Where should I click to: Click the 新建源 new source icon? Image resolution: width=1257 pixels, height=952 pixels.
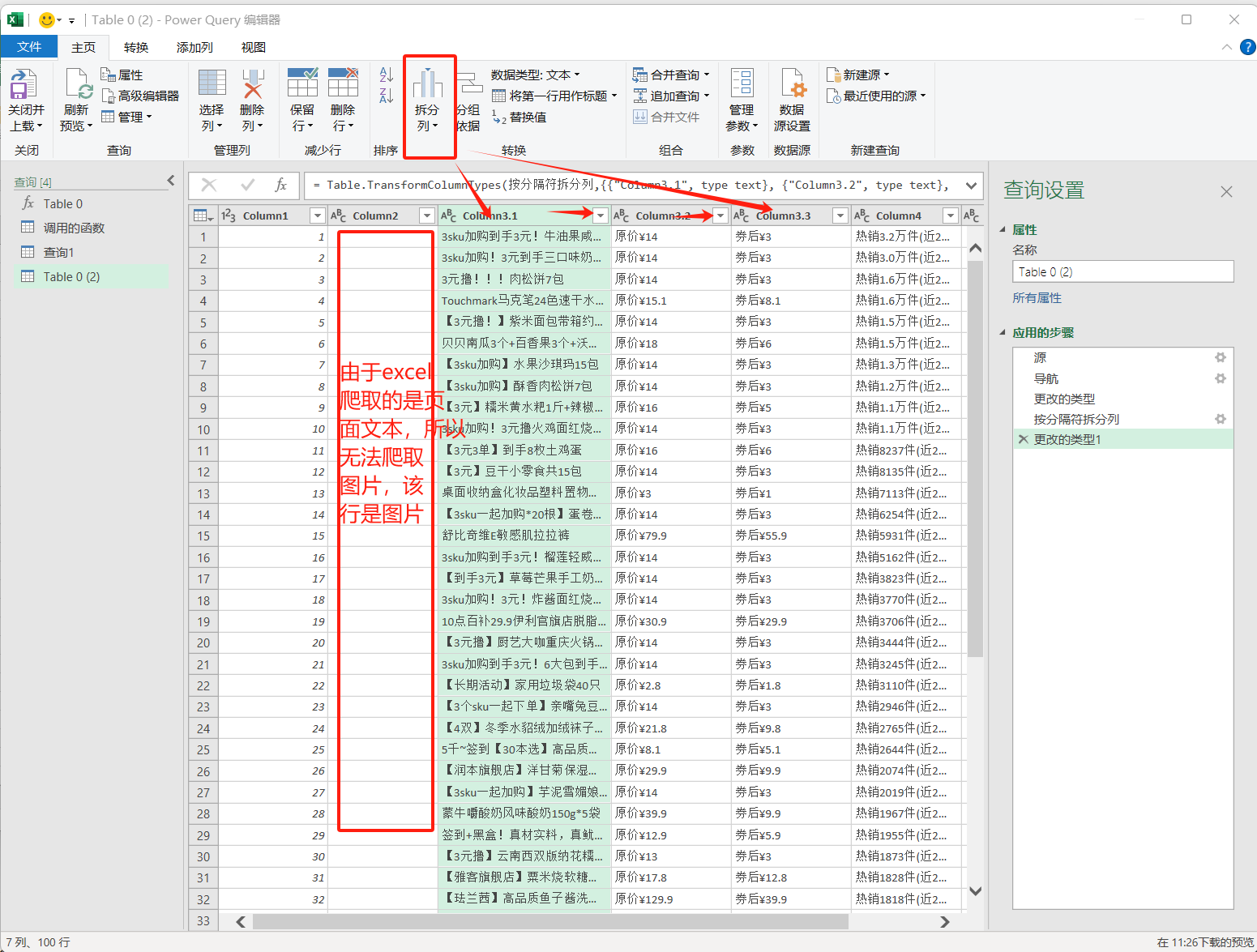[833, 75]
